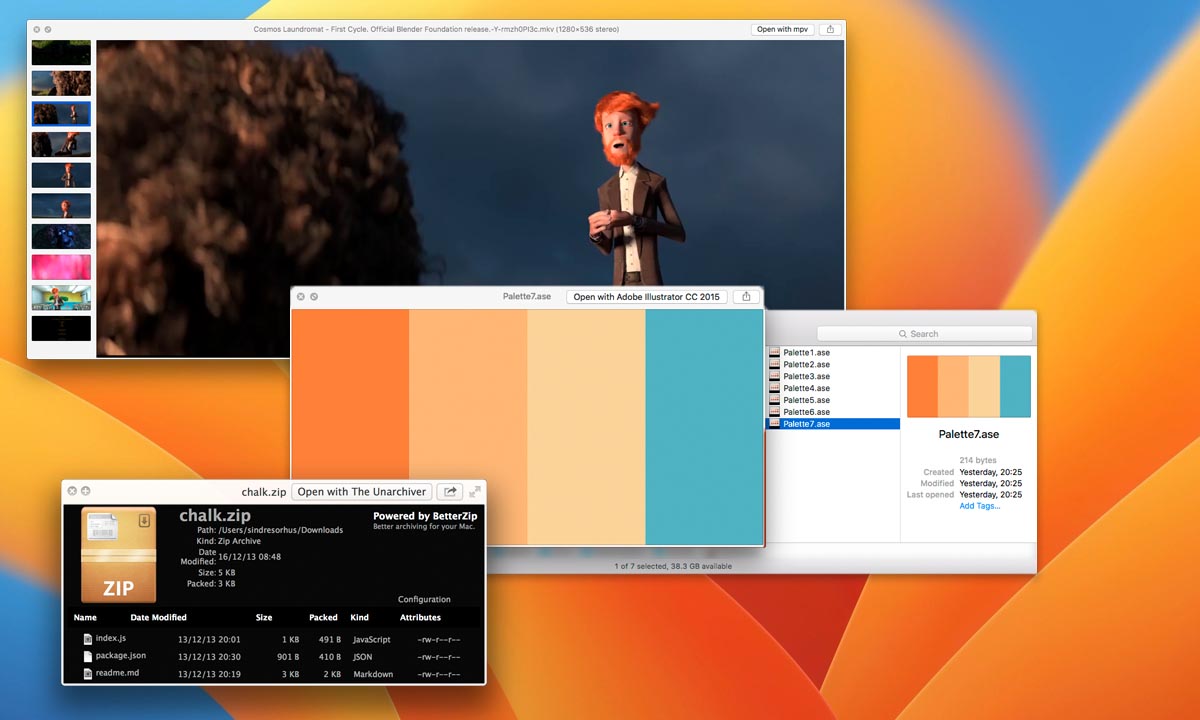The height and width of the screenshot is (720, 1200).
Task: Click the fullscreen arrows icon in chalk.zip window
Action: (x=475, y=492)
